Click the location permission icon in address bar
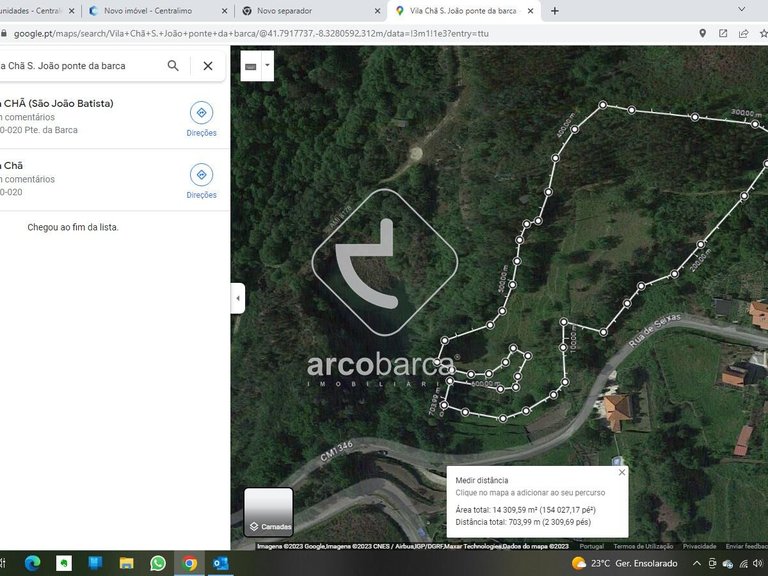768x576 pixels. (x=702, y=33)
